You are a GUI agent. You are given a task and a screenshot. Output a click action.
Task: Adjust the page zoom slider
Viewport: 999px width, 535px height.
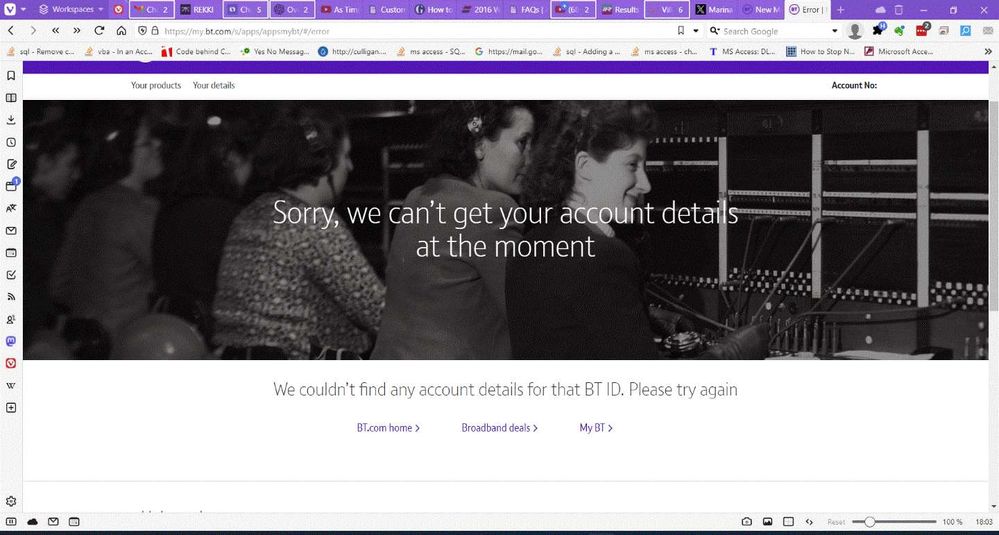tap(871, 522)
